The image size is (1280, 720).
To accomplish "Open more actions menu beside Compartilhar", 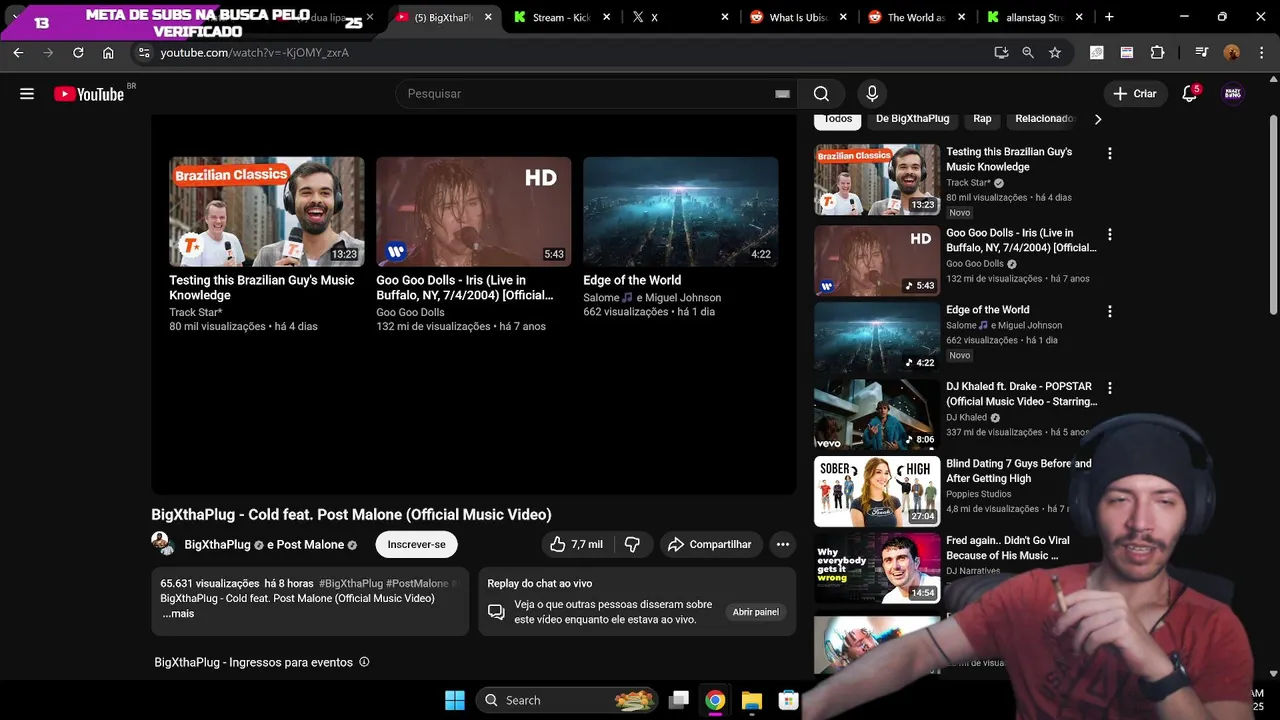I will (783, 544).
